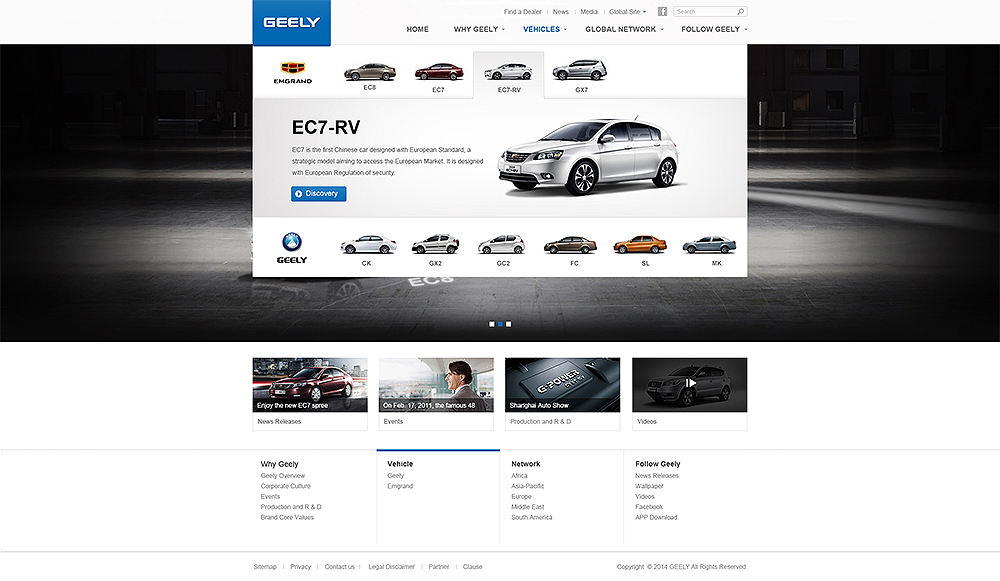Select the GX7 car tab
1000x581 pixels.
pos(580,76)
